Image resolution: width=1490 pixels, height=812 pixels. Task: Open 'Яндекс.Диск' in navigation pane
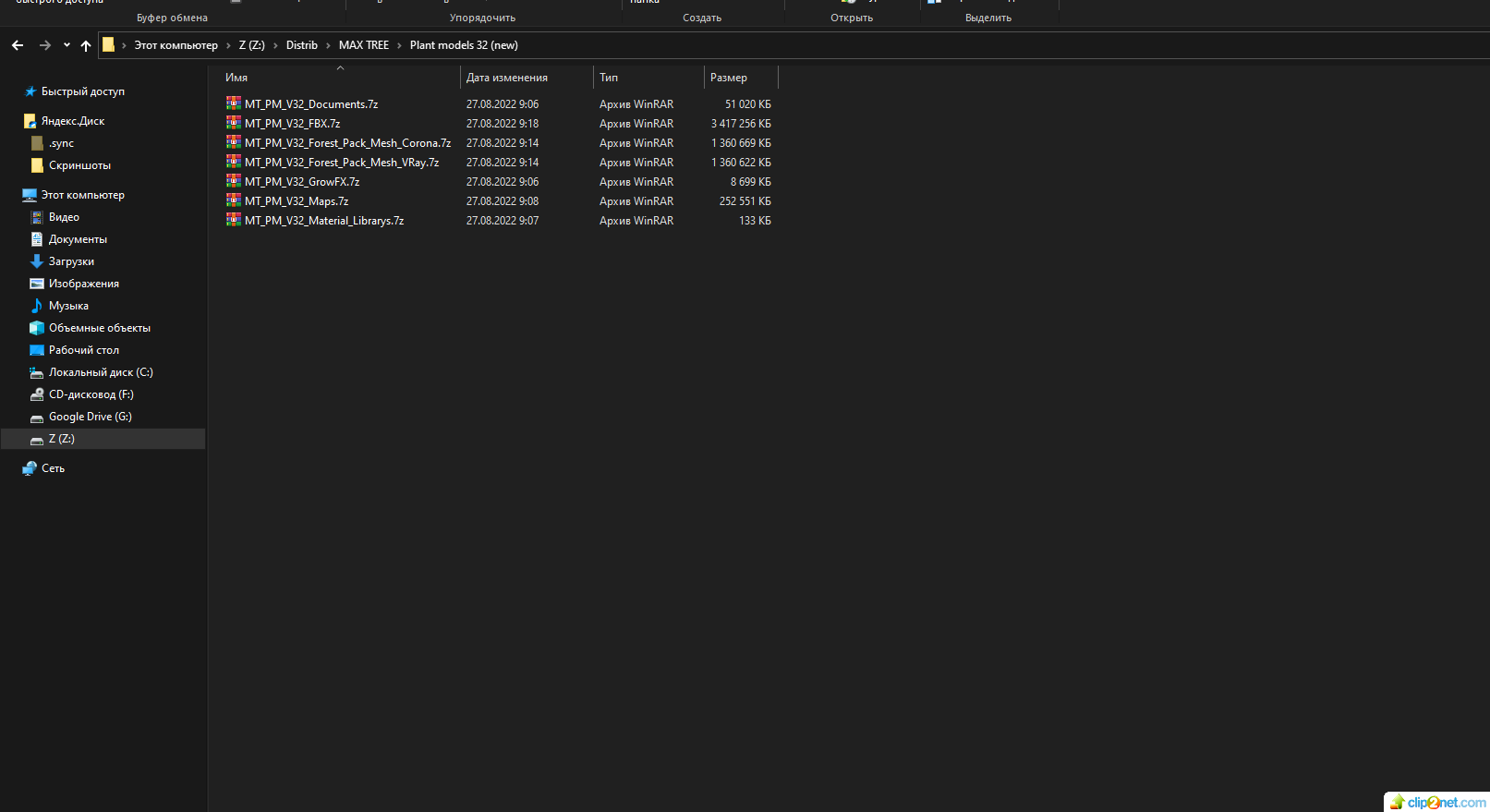[73, 121]
